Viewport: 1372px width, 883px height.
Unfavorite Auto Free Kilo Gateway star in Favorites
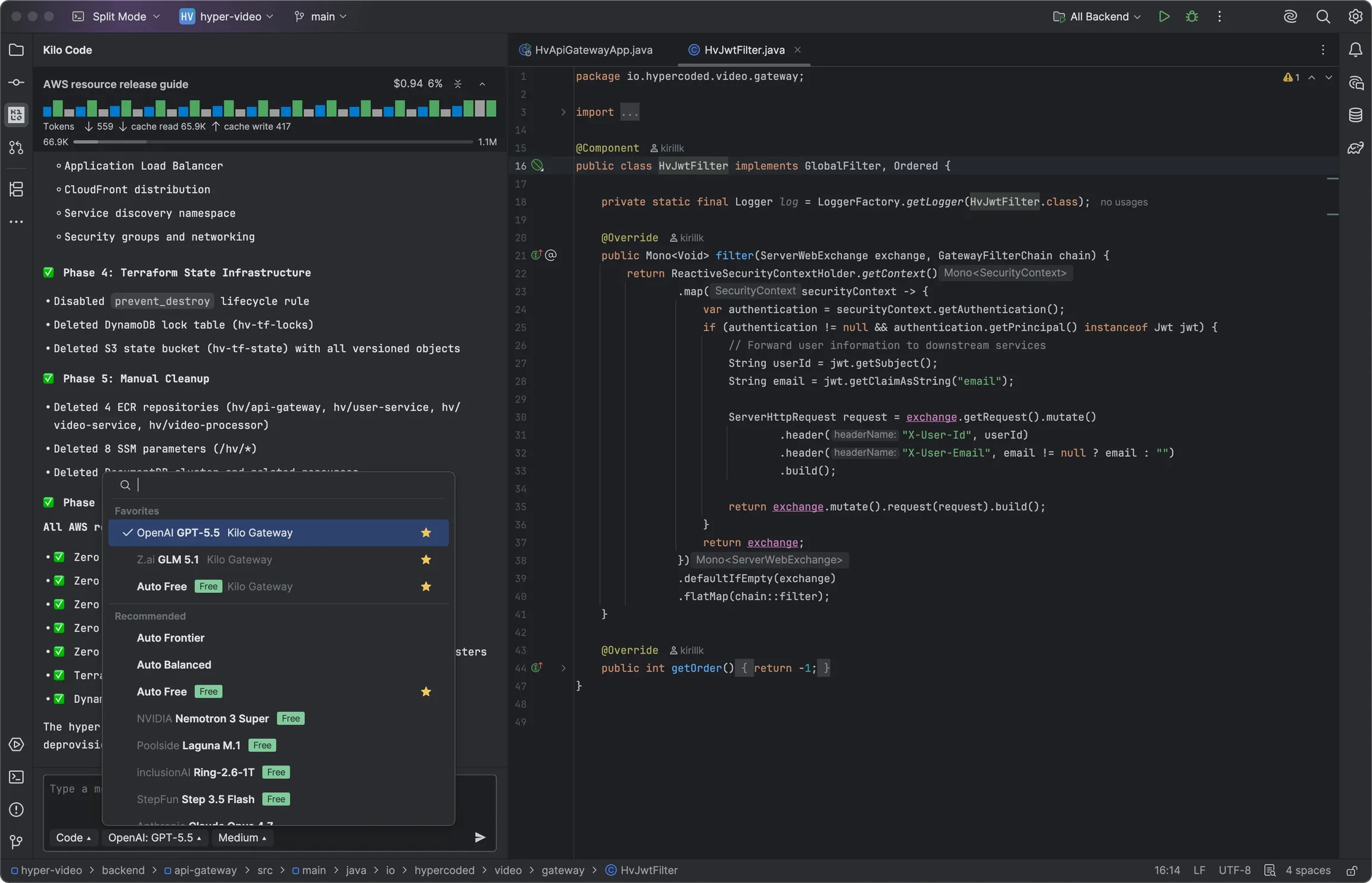426,586
